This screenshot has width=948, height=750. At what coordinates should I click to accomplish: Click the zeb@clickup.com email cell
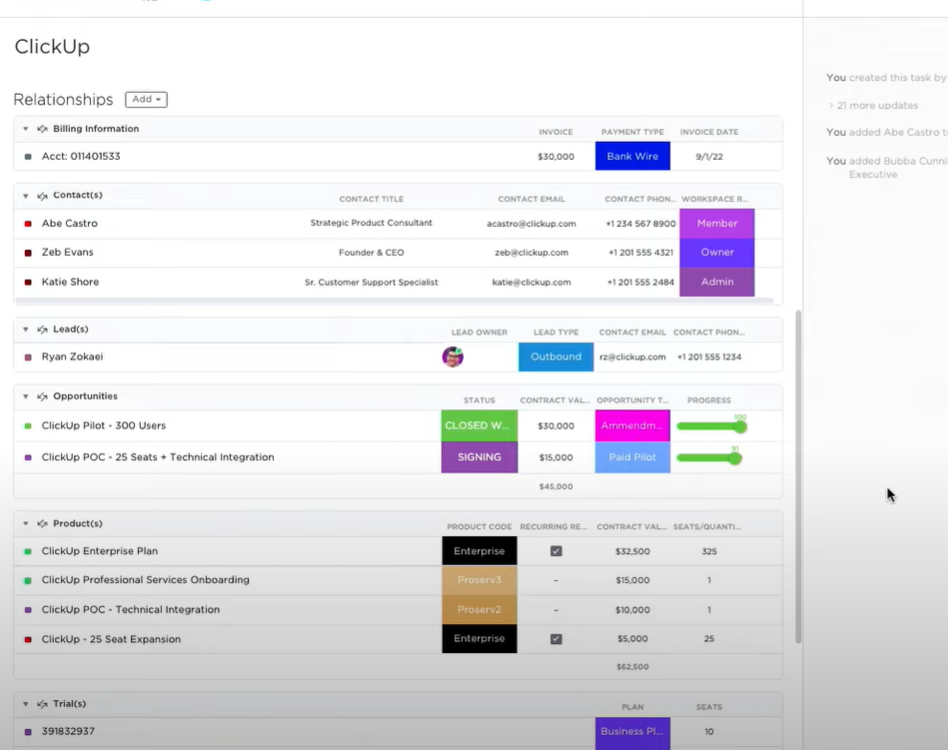coord(531,253)
